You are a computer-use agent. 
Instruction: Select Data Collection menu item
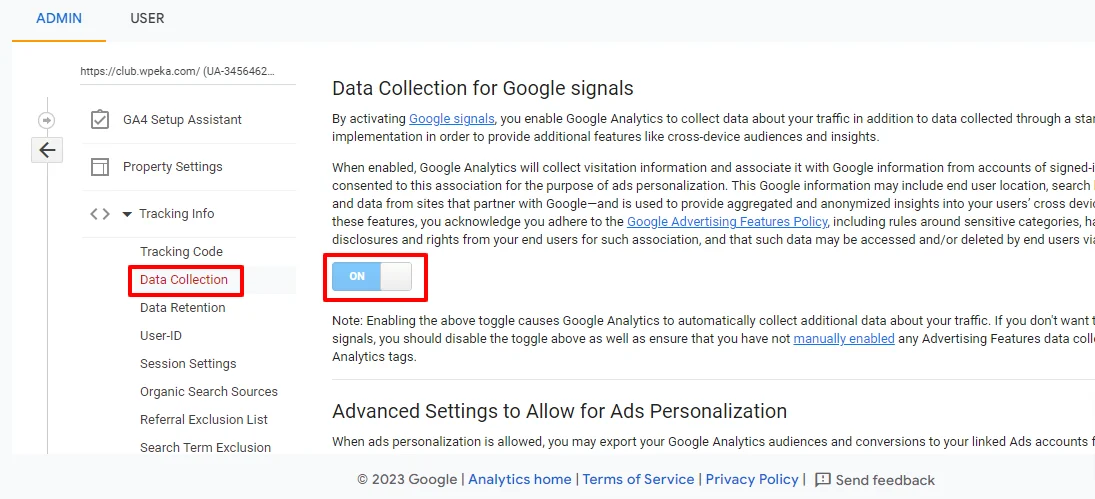click(184, 280)
